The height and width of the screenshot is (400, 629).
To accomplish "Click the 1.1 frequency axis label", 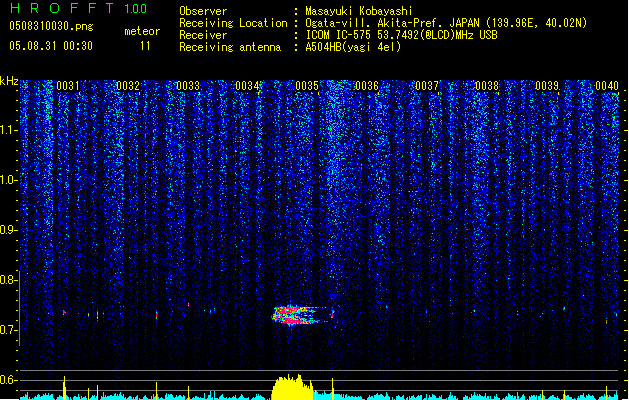I will [x=7, y=130].
